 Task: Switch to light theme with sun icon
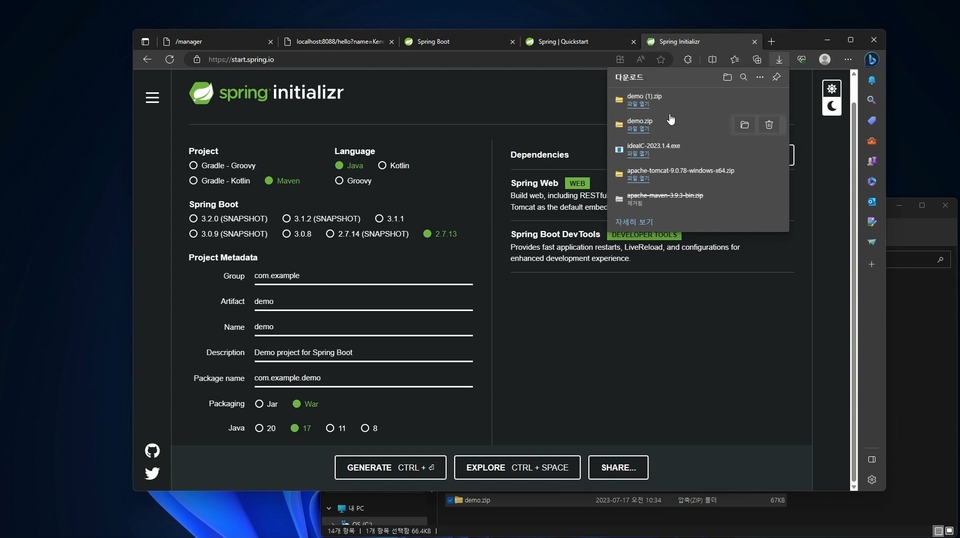tap(831, 89)
